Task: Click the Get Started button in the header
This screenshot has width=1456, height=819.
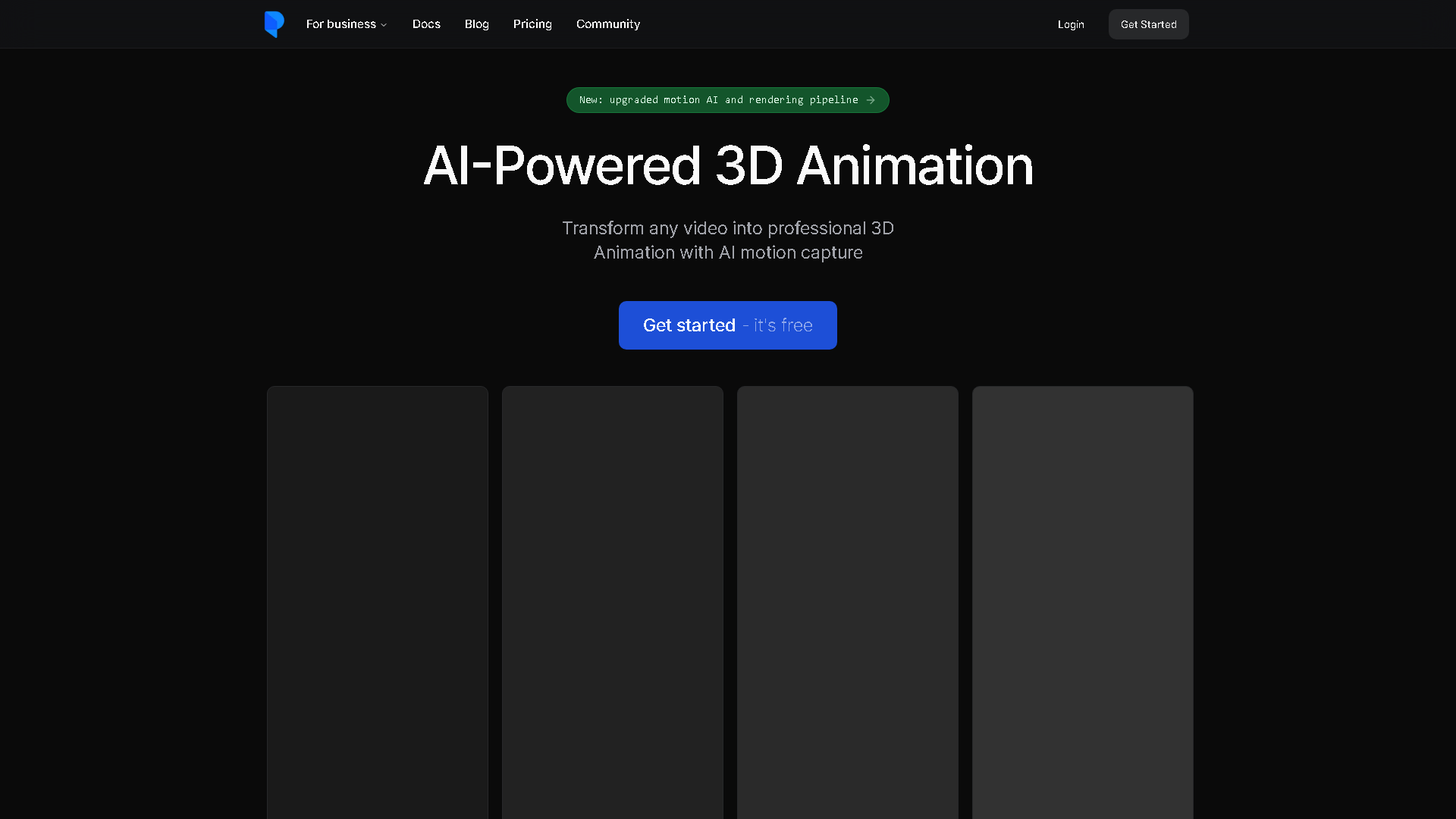Action: click(1148, 24)
